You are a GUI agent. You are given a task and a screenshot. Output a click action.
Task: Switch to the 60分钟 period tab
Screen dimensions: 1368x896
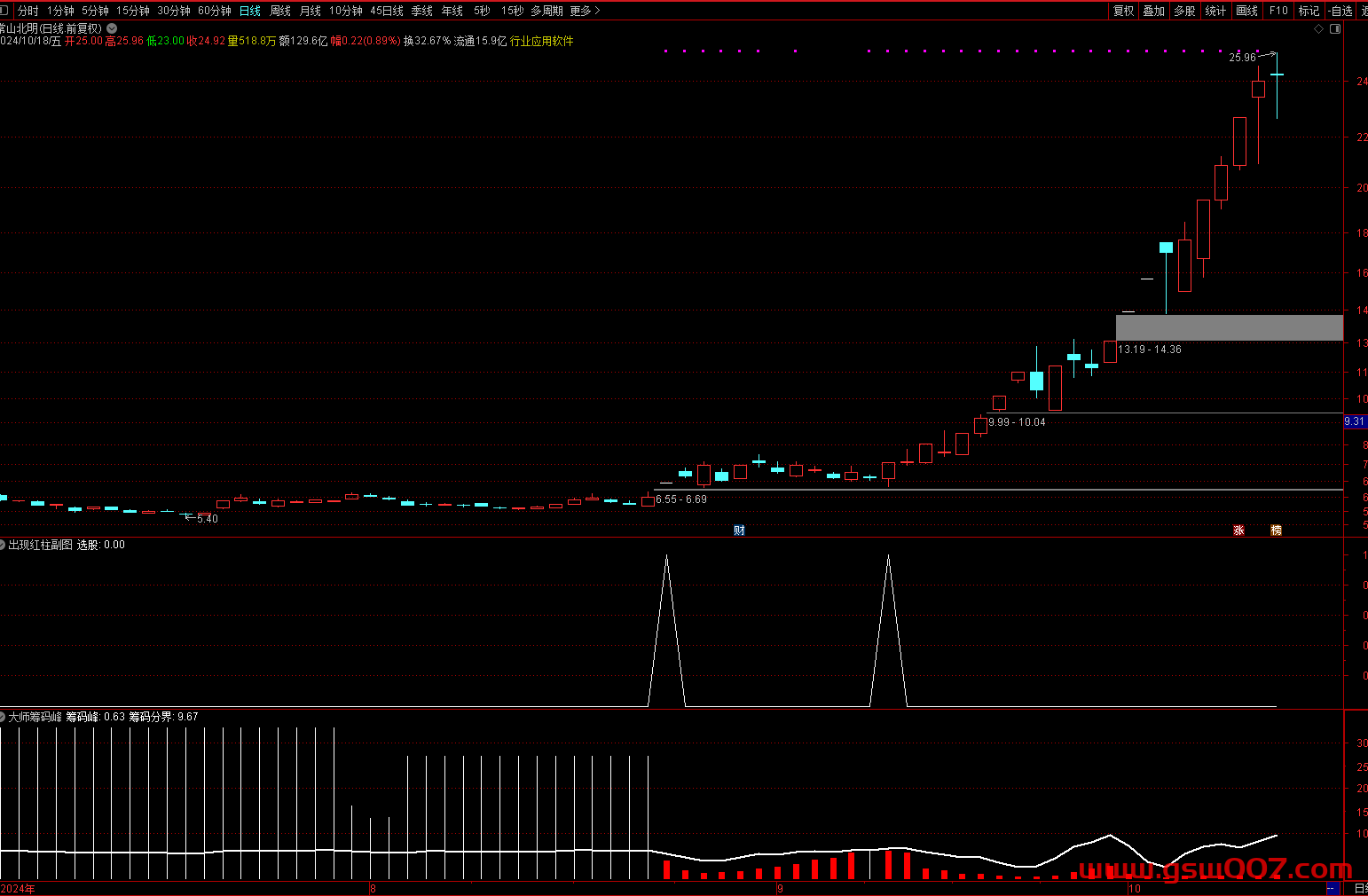[x=214, y=11]
